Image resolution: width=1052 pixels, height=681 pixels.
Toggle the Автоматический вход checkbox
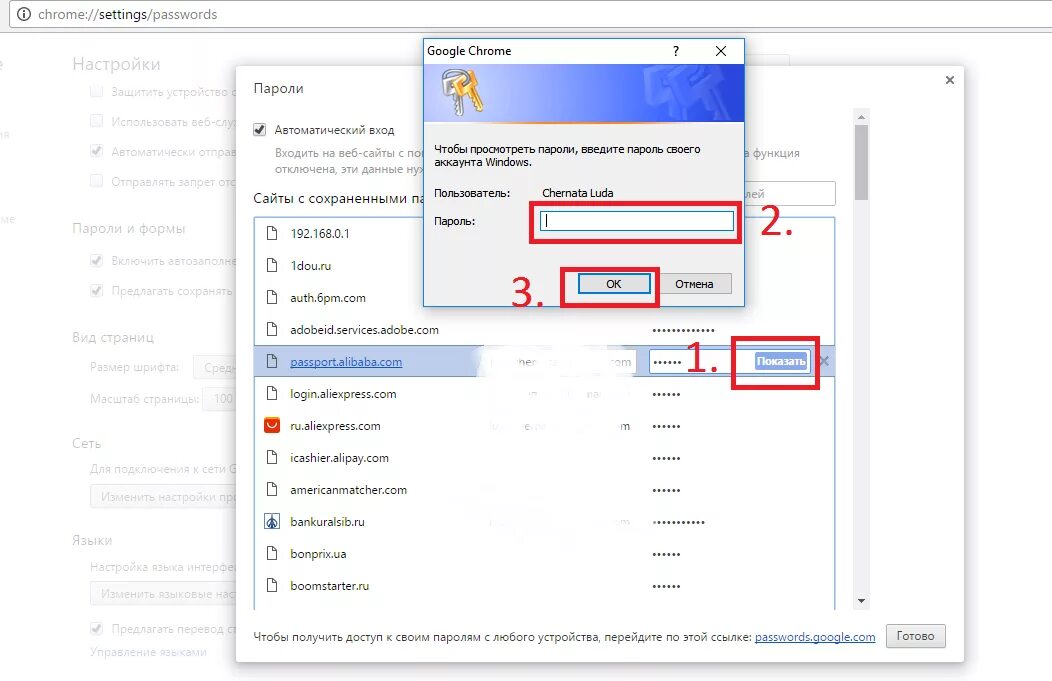pyautogui.click(x=260, y=129)
